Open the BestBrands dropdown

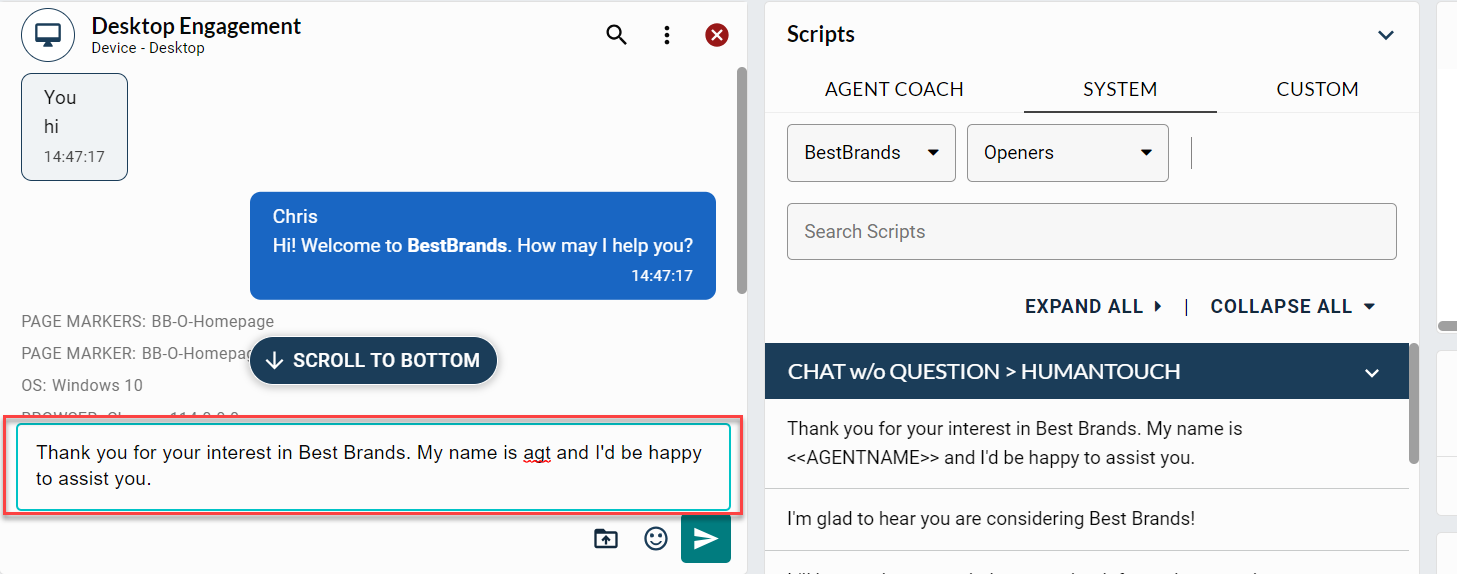pos(871,153)
